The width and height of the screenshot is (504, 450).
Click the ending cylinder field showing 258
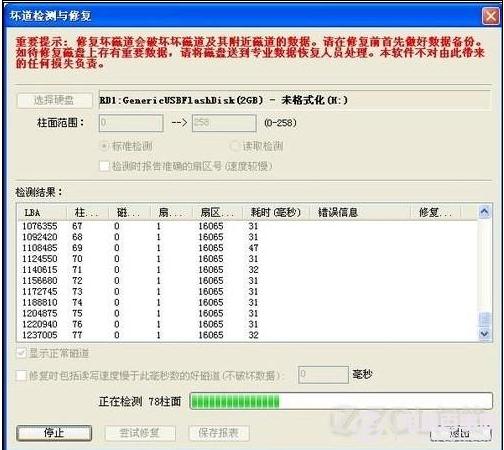point(224,123)
